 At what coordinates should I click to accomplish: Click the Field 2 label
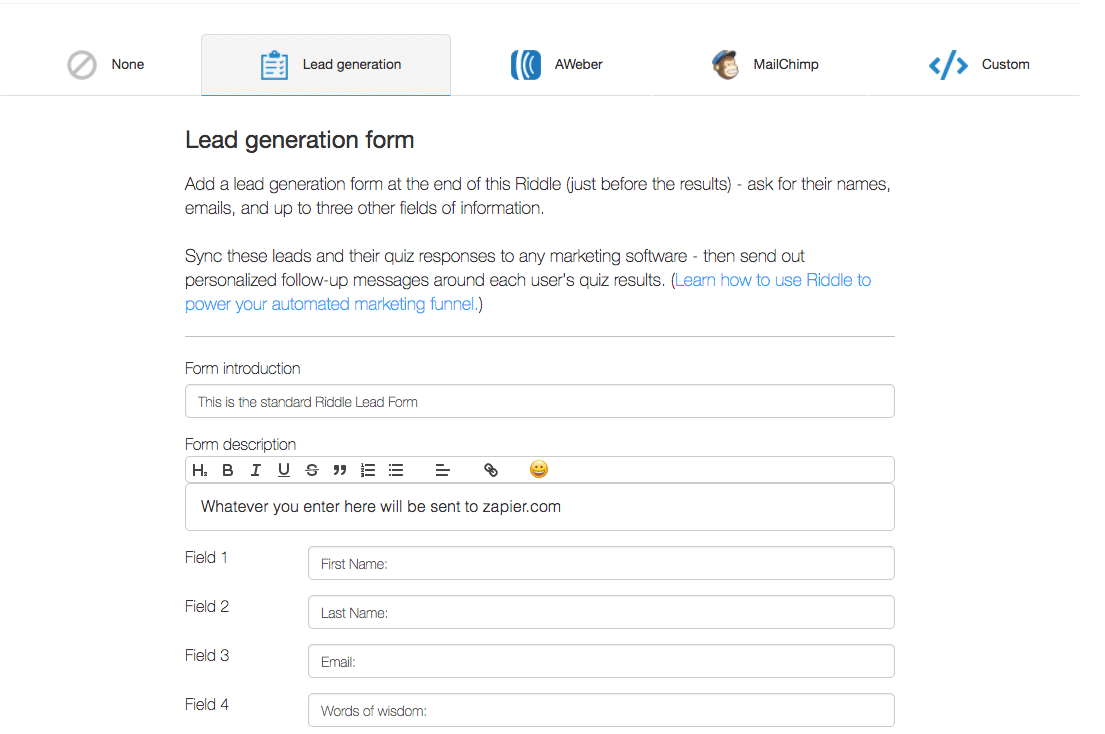[207, 607]
